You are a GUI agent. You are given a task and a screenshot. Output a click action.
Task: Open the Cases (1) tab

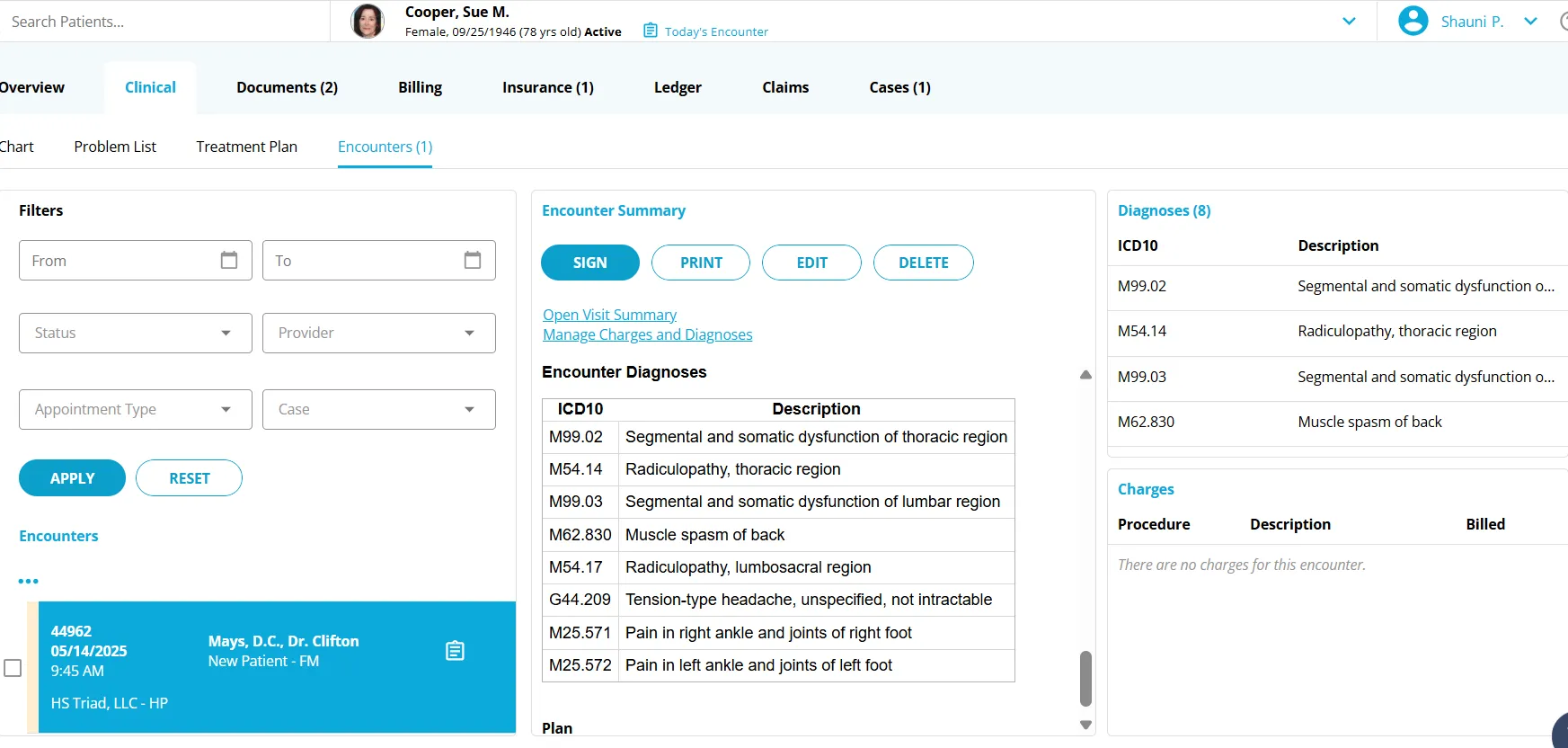pyautogui.click(x=899, y=87)
